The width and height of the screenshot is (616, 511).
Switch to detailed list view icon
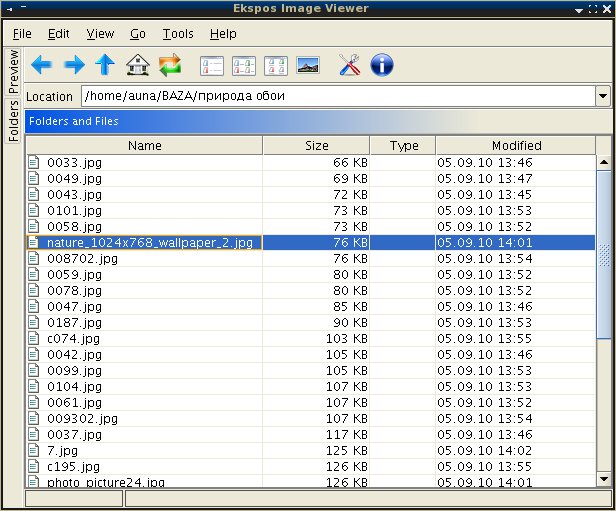click(x=212, y=66)
